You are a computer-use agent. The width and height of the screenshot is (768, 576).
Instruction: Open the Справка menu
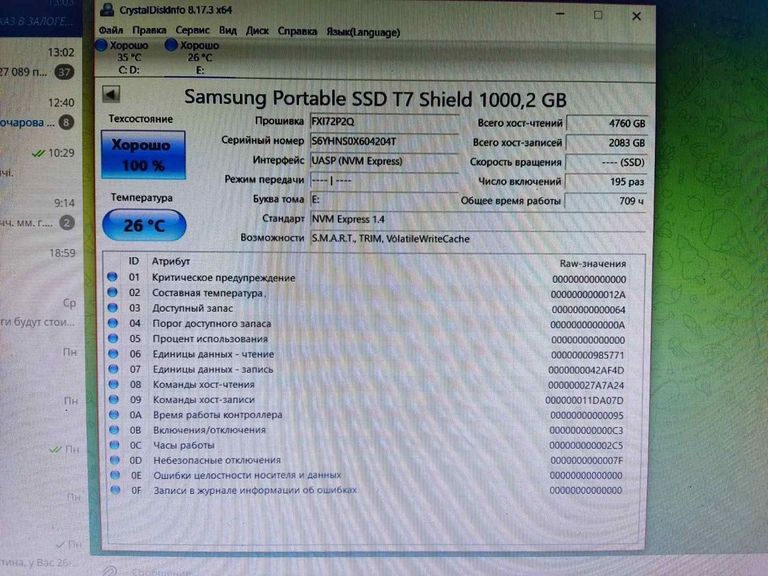tap(297, 31)
